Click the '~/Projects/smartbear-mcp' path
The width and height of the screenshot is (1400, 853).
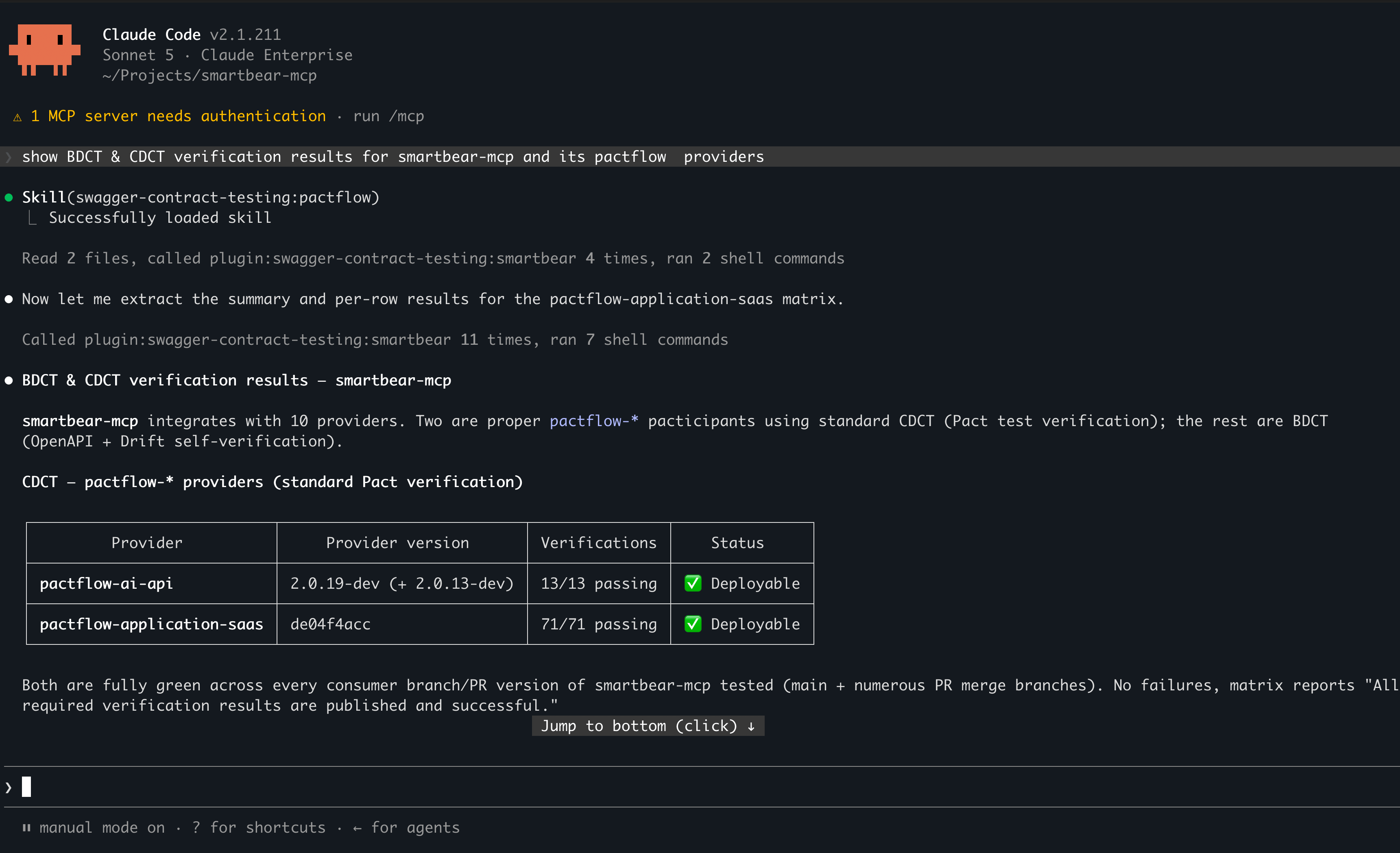coord(209,76)
